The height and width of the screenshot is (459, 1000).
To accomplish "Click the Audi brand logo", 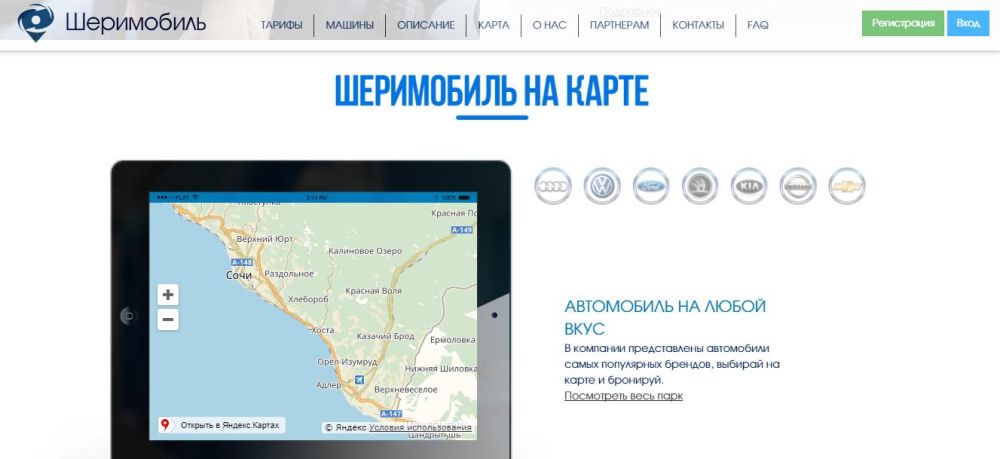I will pos(552,186).
